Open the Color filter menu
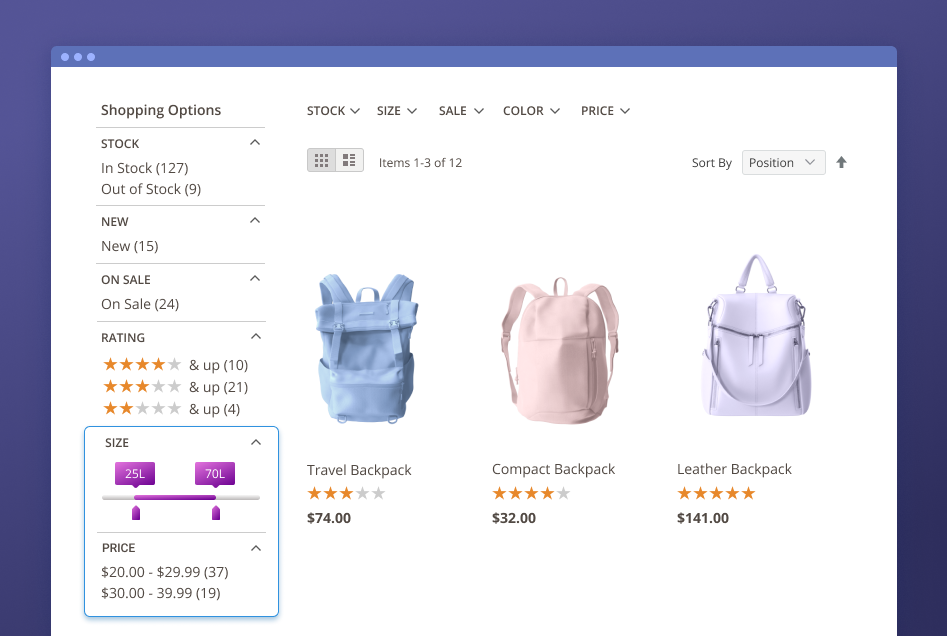 (531, 111)
